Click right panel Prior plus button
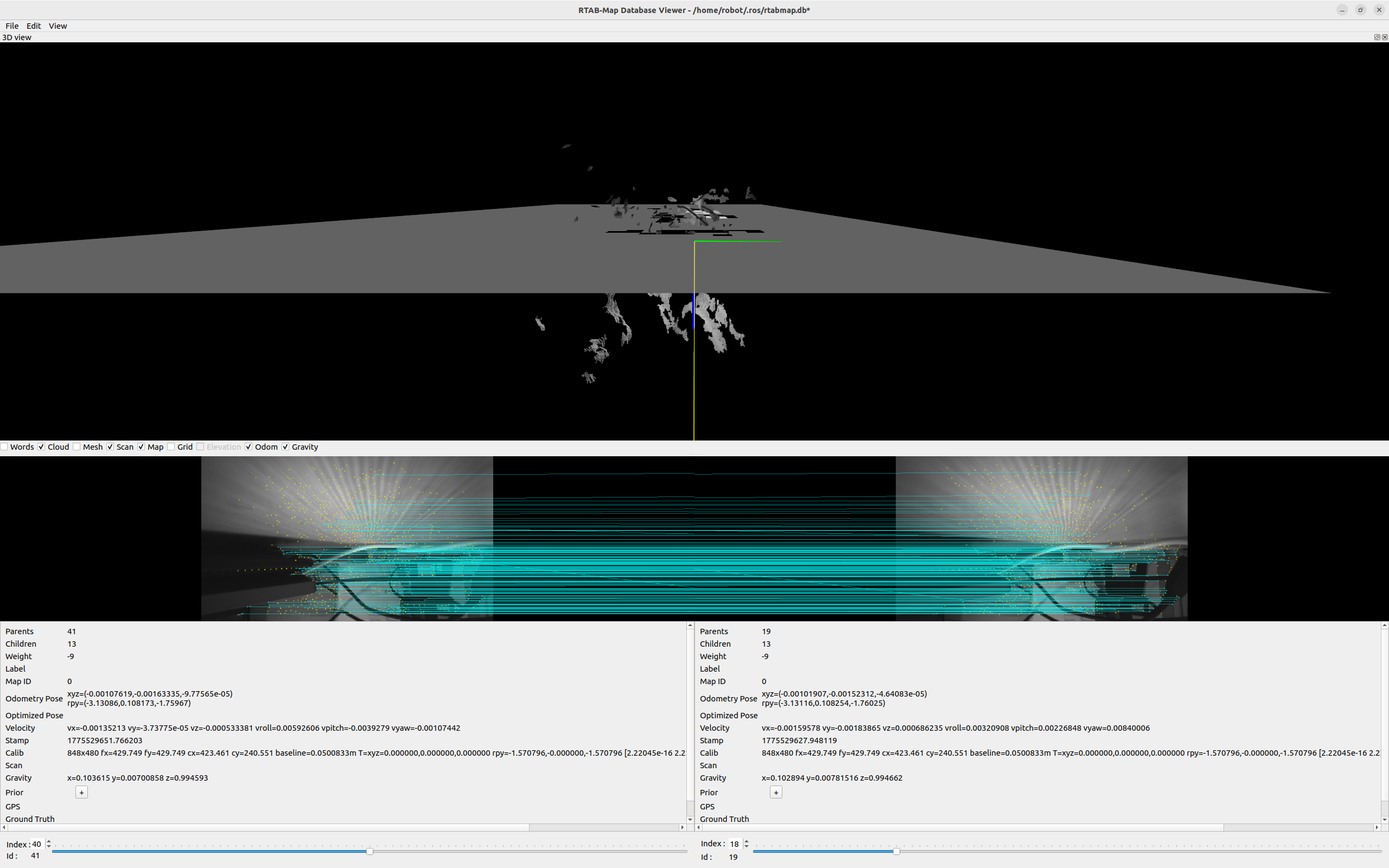Viewport: 1389px width, 868px height. [775, 792]
